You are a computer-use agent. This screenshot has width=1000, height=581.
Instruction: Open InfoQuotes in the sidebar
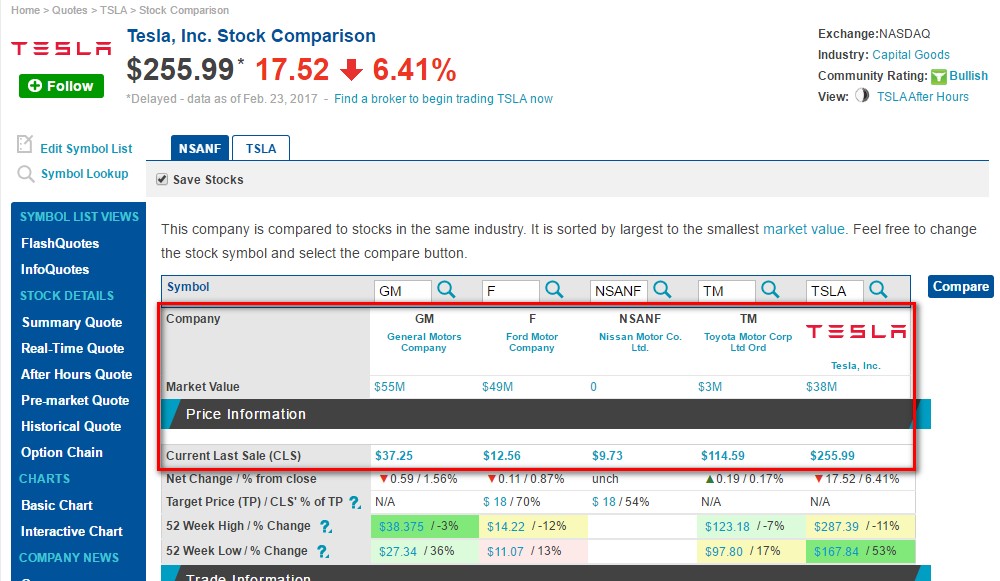tap(55, 269)
